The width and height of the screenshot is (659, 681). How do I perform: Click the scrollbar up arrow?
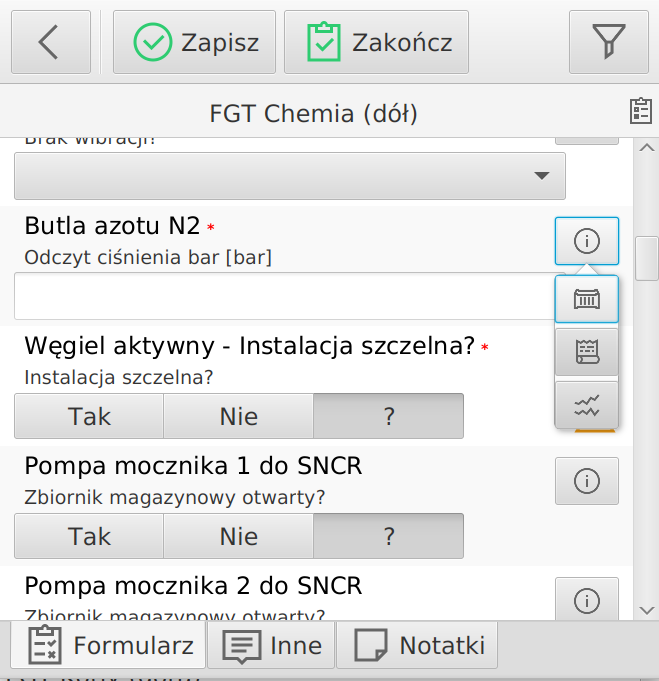tap(647, 148)
